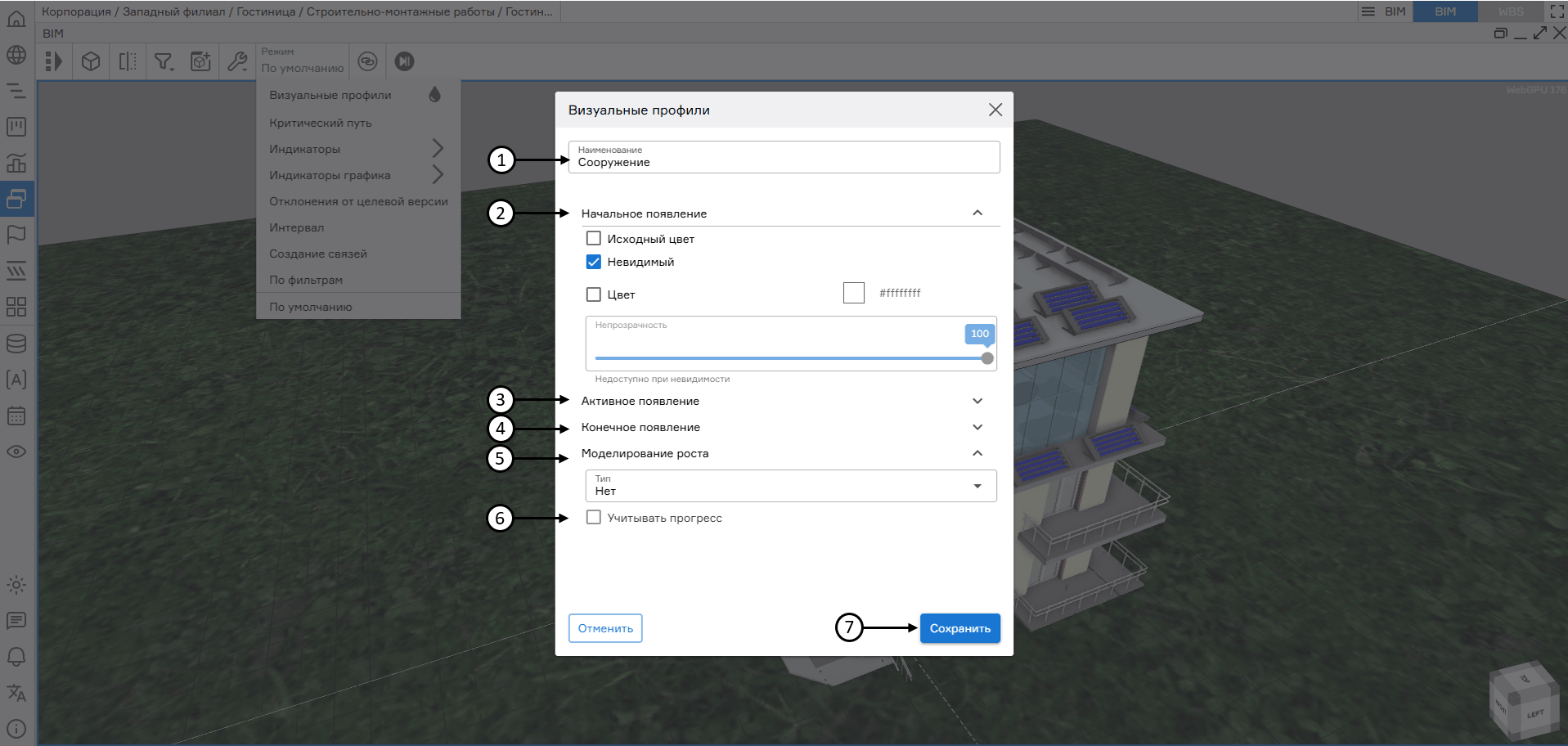Click the playback icon in the toolbar
This screenshot has height=746, width=1568.
click(403, 61)
